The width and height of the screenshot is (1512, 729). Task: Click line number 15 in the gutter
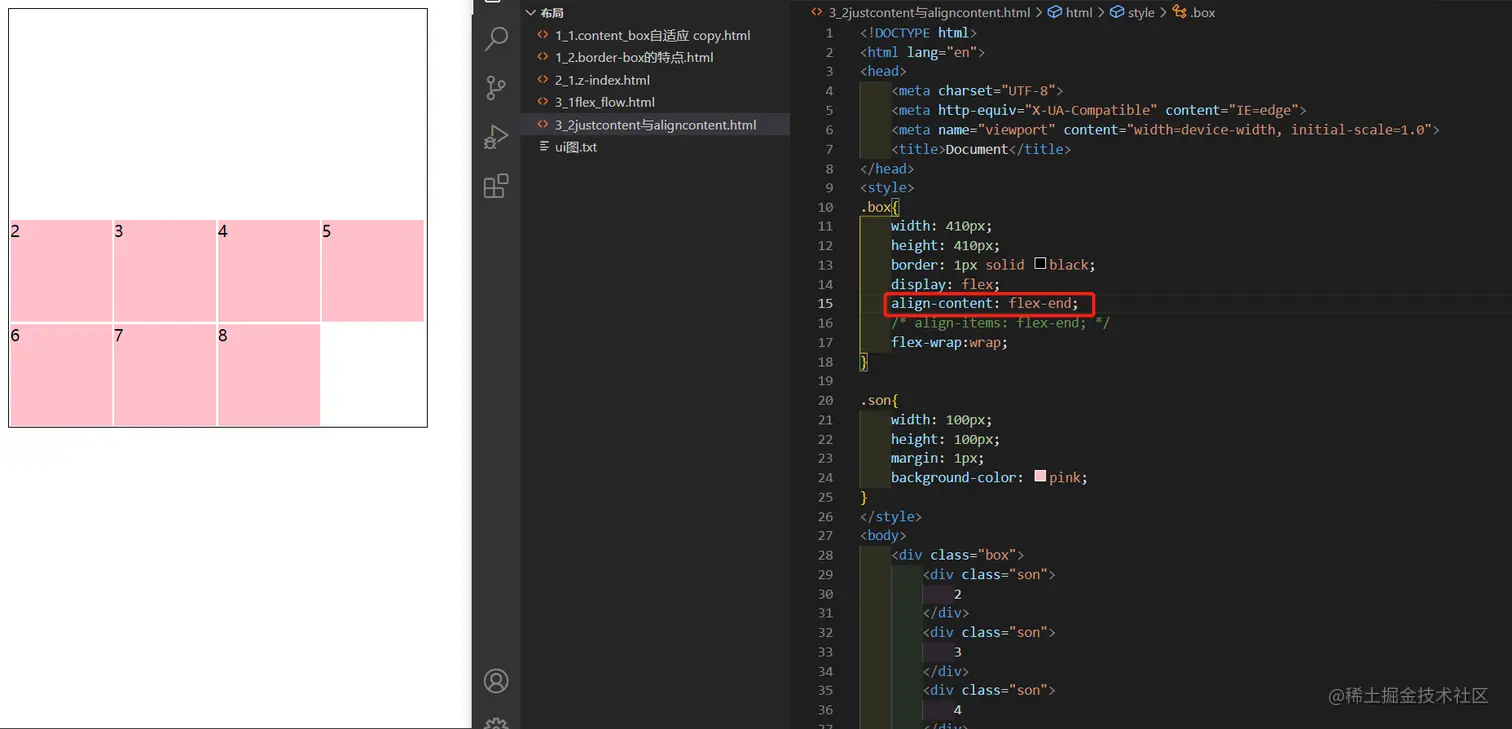[825, 303]
